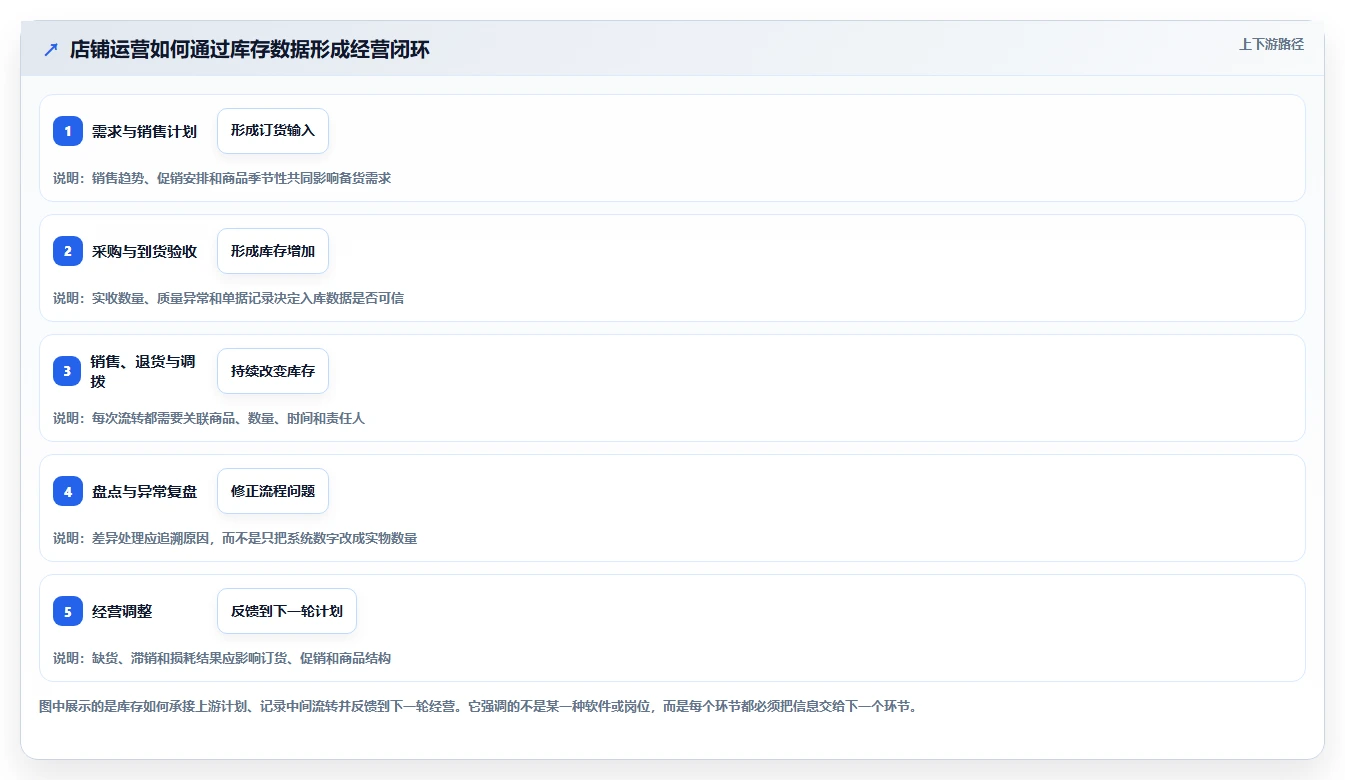This screenshot has height=780, width=1345.
Task: Click the title 店铺运营如何通过库存数据形成经营闭环
Action: pos(250,50)
